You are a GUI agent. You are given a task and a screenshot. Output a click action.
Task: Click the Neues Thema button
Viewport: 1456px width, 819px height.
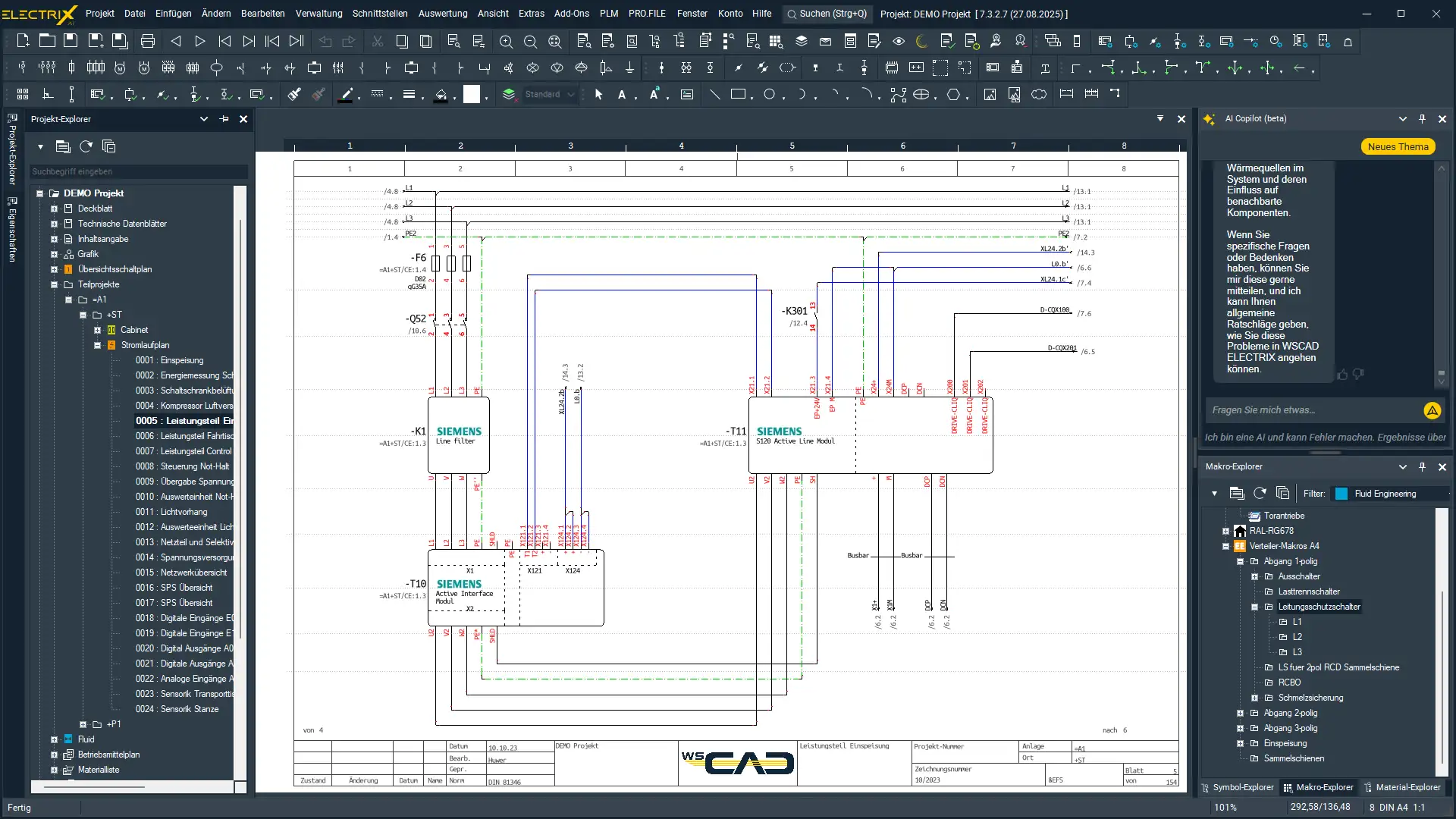[x=1398, y=146]
